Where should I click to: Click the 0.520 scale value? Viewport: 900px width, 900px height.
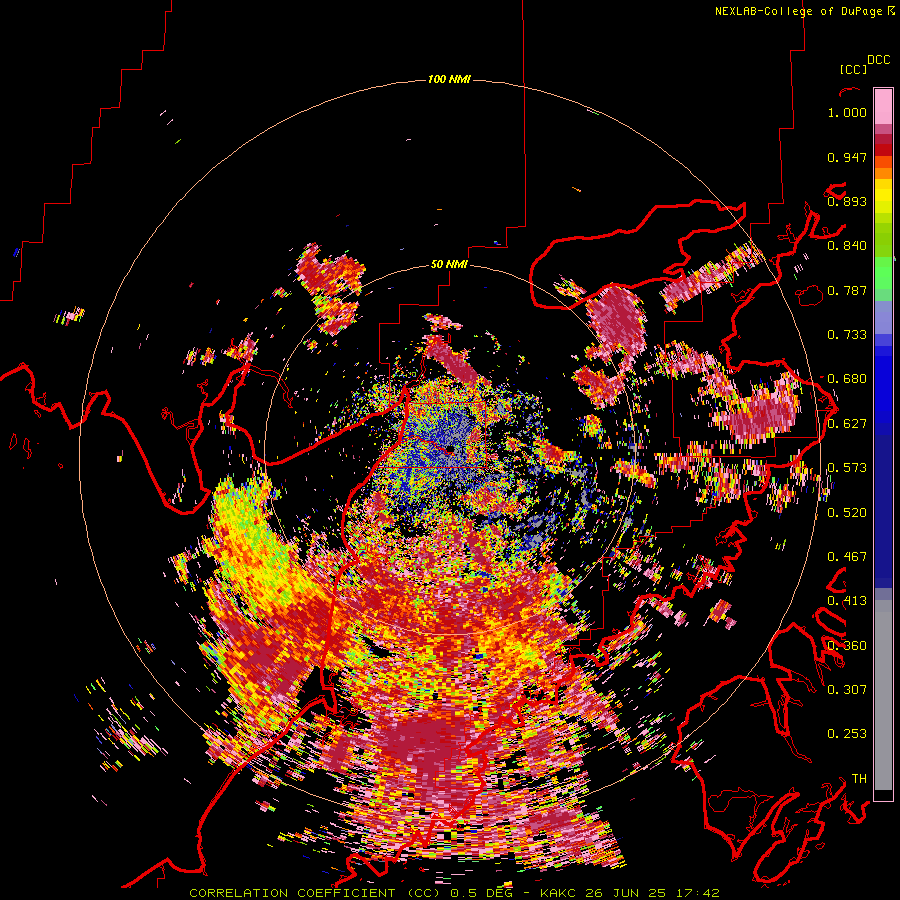[847, 512]
